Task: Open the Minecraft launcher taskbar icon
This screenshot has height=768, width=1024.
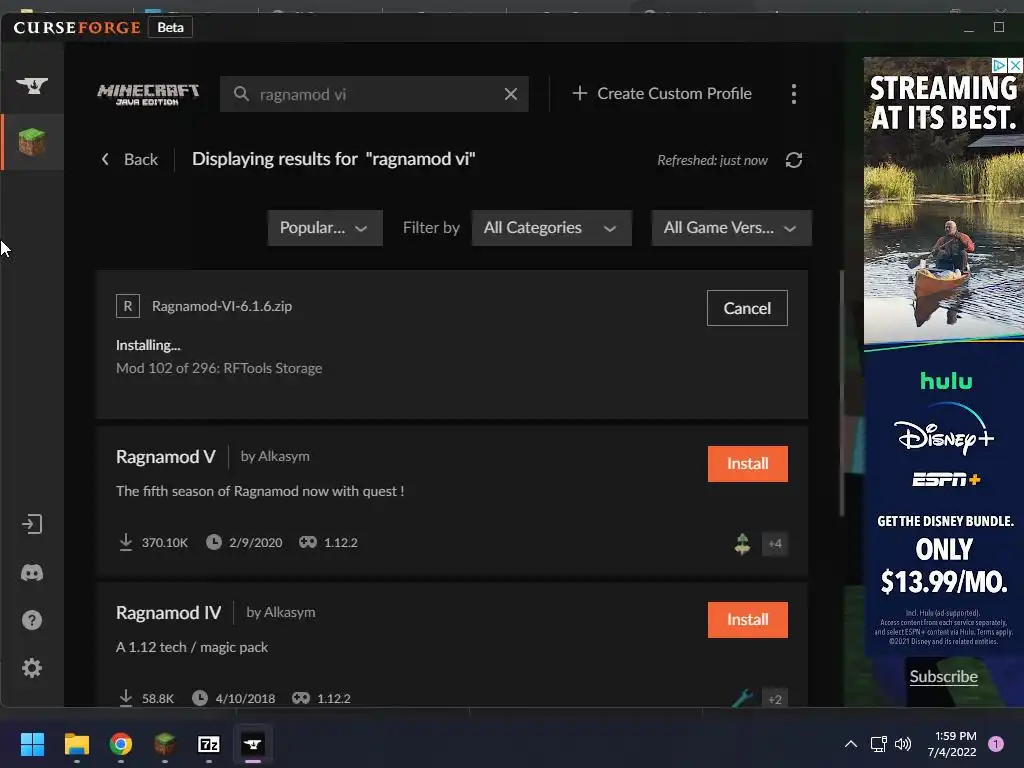Action: [165, 744]
